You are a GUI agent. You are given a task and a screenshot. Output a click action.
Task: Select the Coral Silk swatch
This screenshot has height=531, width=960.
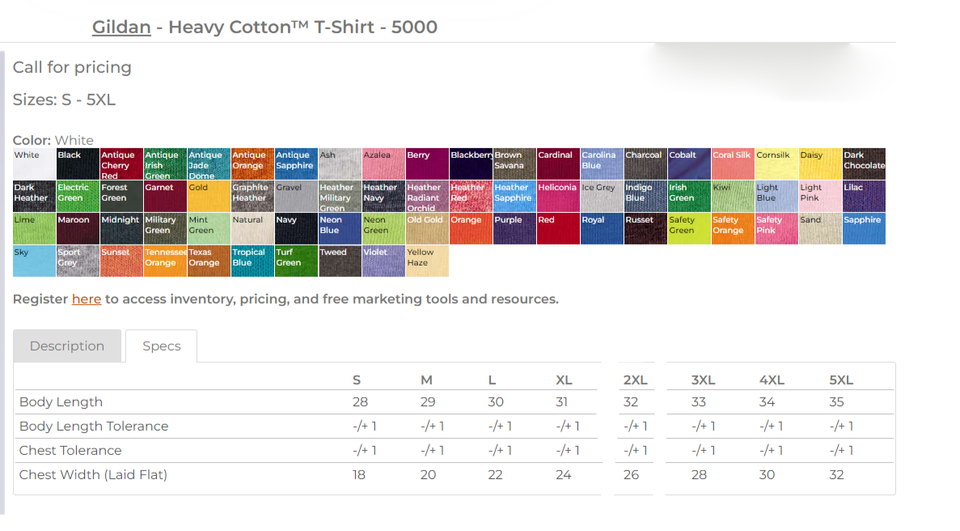pos(732,164)
